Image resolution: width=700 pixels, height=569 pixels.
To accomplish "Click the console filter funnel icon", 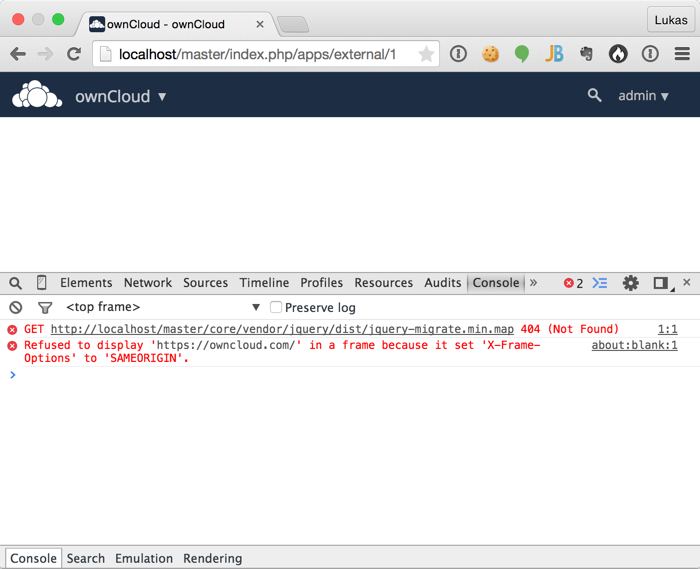I will (44, 308).
